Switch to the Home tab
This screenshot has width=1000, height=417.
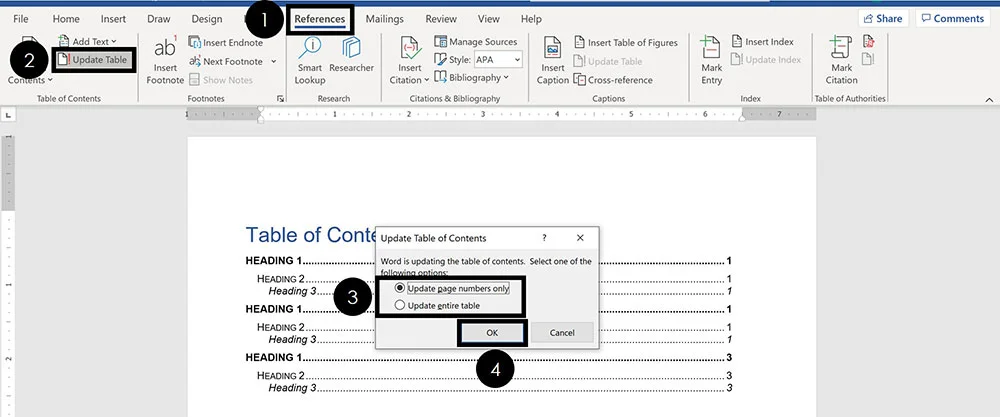[x=66, y=19]
